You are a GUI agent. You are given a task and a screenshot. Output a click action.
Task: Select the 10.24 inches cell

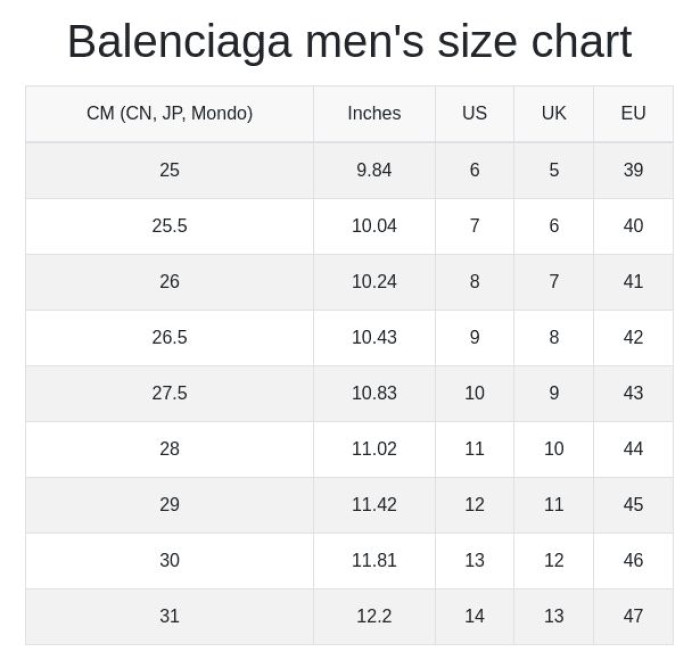(x=374, y=282)
